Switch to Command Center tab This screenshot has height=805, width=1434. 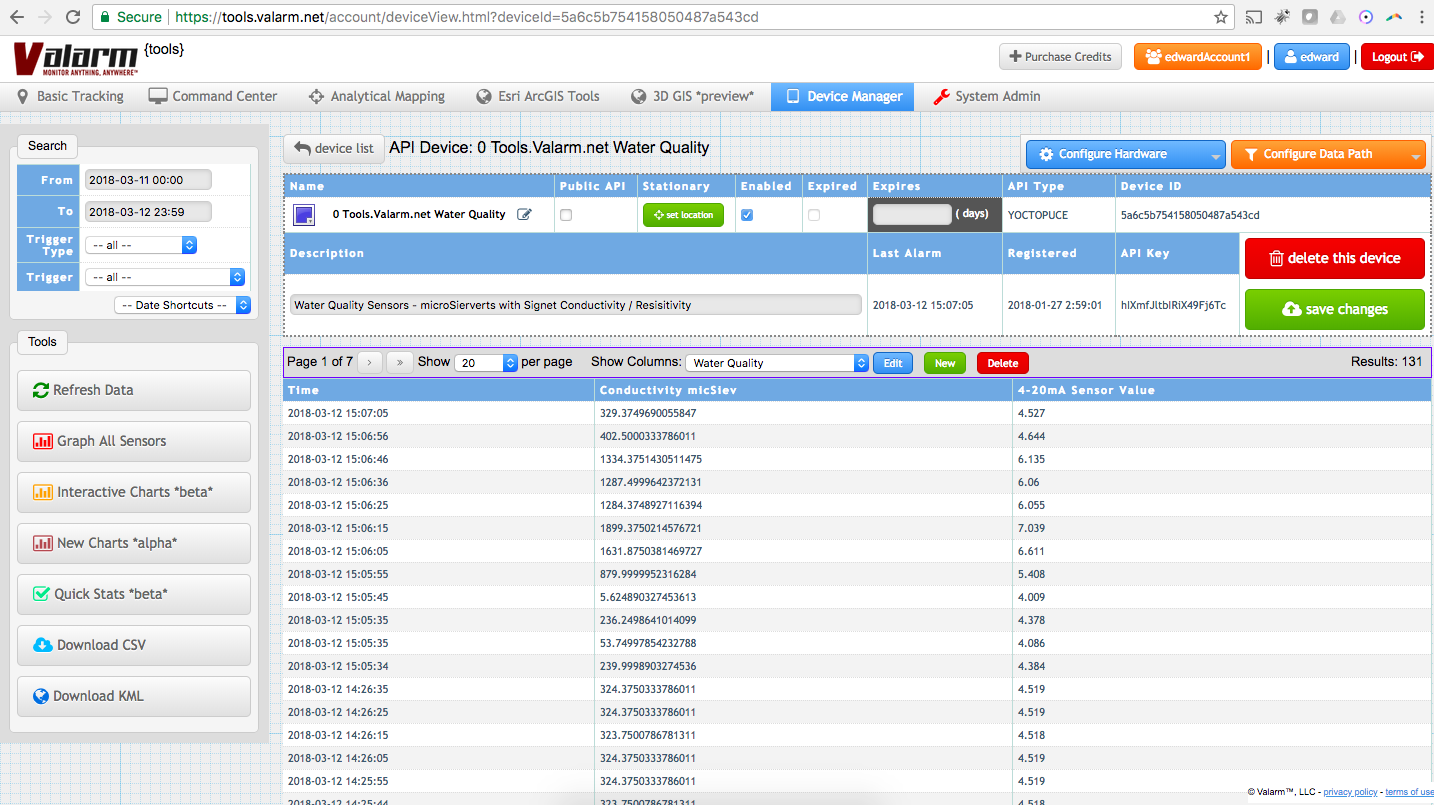(x=213, y=97)
